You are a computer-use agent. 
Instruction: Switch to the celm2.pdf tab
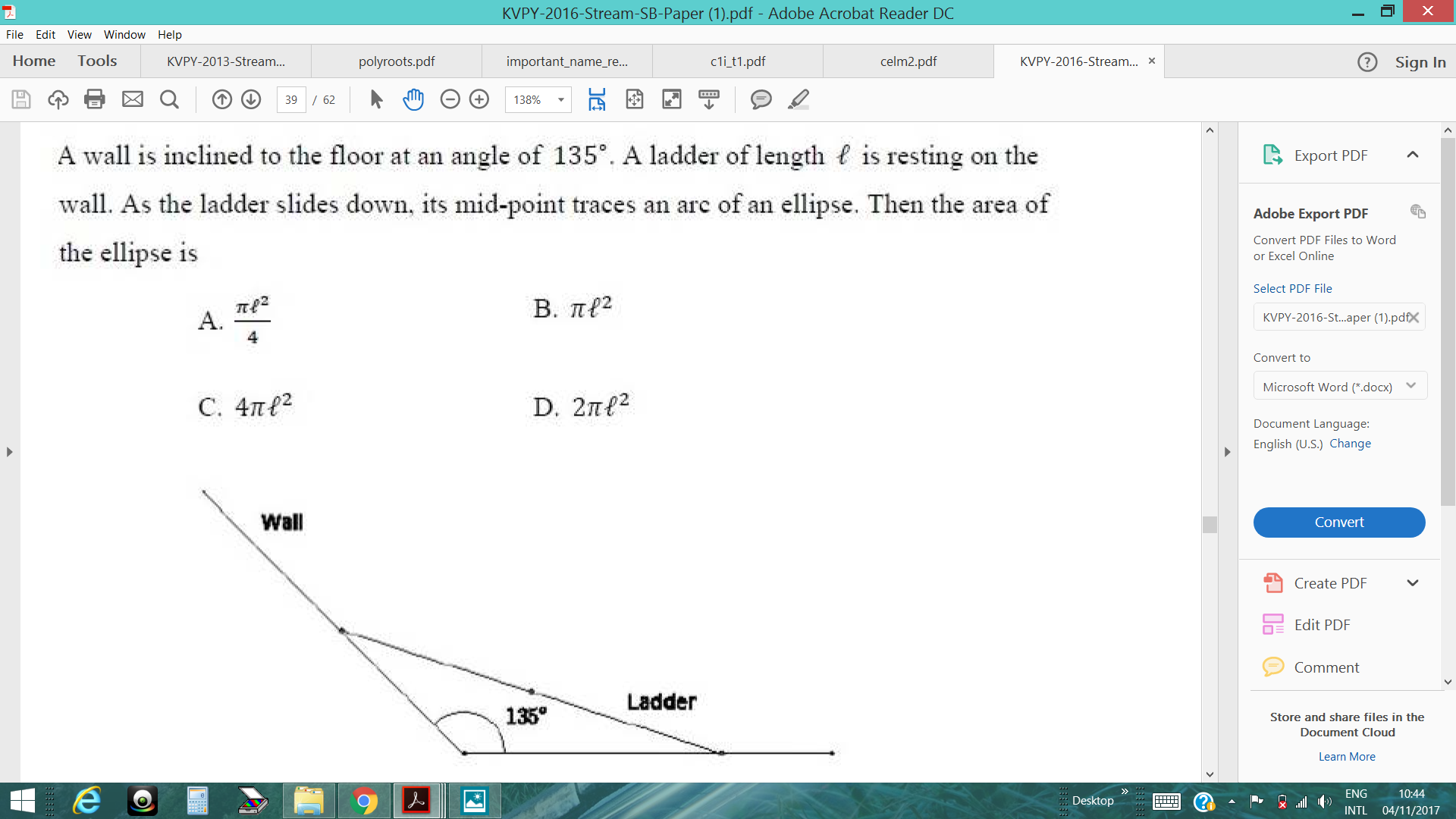point(908,61)
